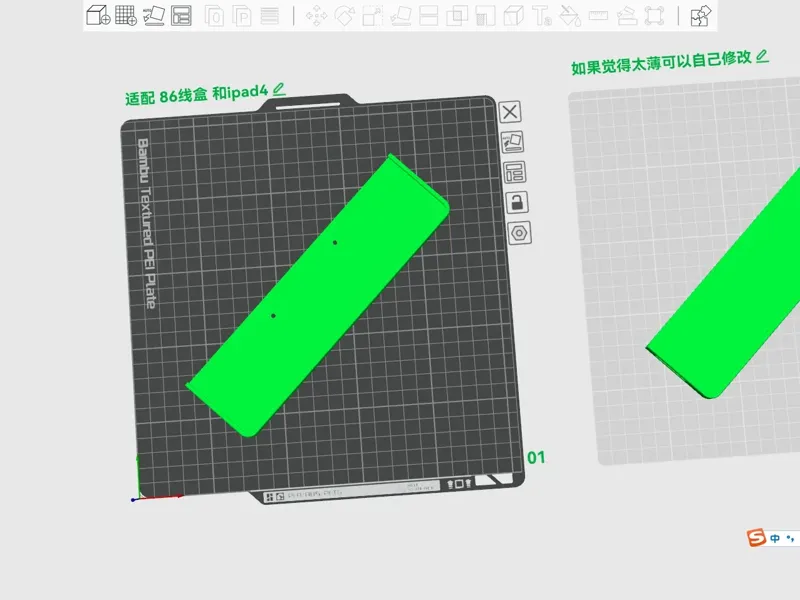Edit plate name '如果觉得太薄可以自己修改' pencil
Viewport: 800px width, 600px height.
click(x=762, y=56)
